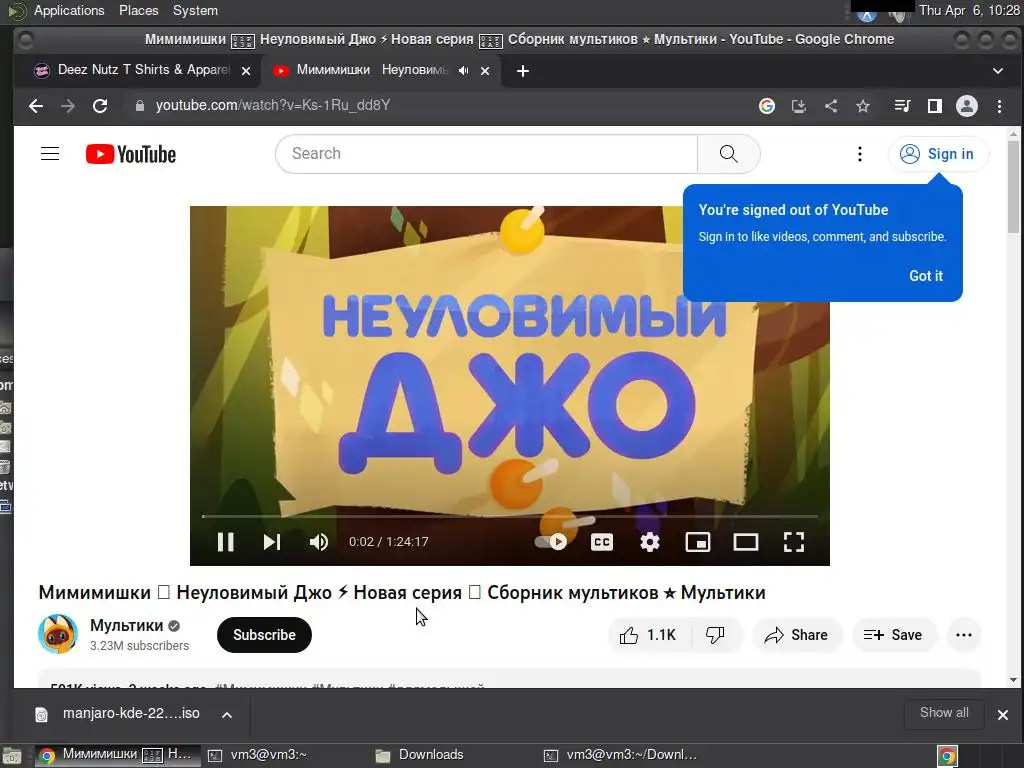Close the downloads bar
Viewport: 1024px width, 768px height.
[x=1003, y=714]
